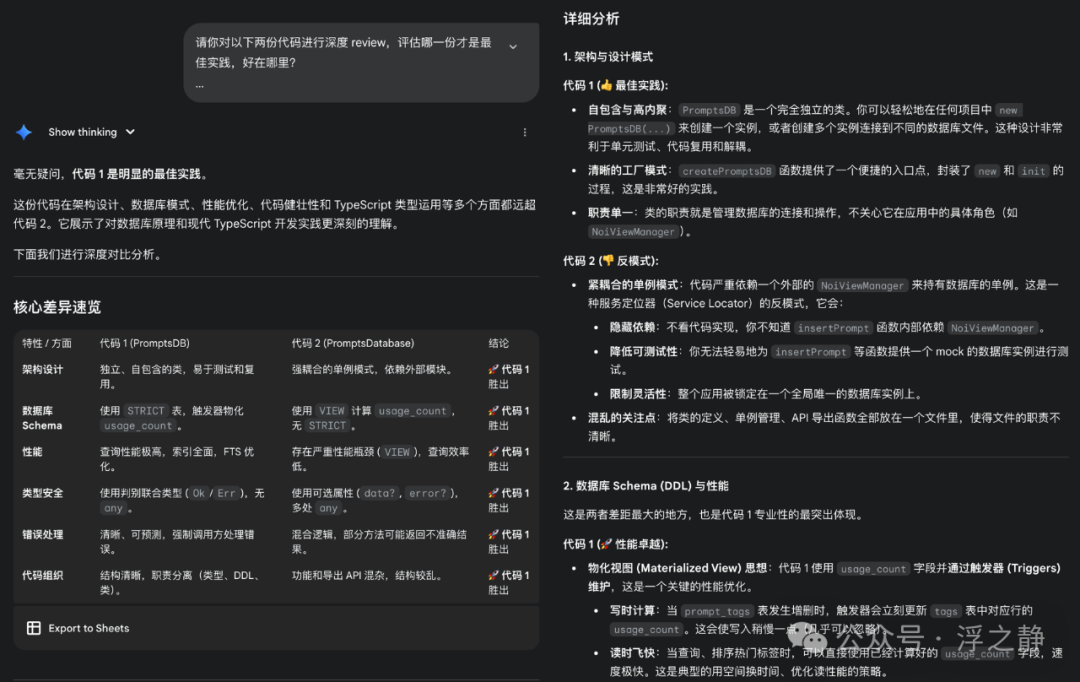Click the 代码 2 (PromptsDatabase) column header
The width and height of the screenshot is (1080, 682).
tap(353, 343)
